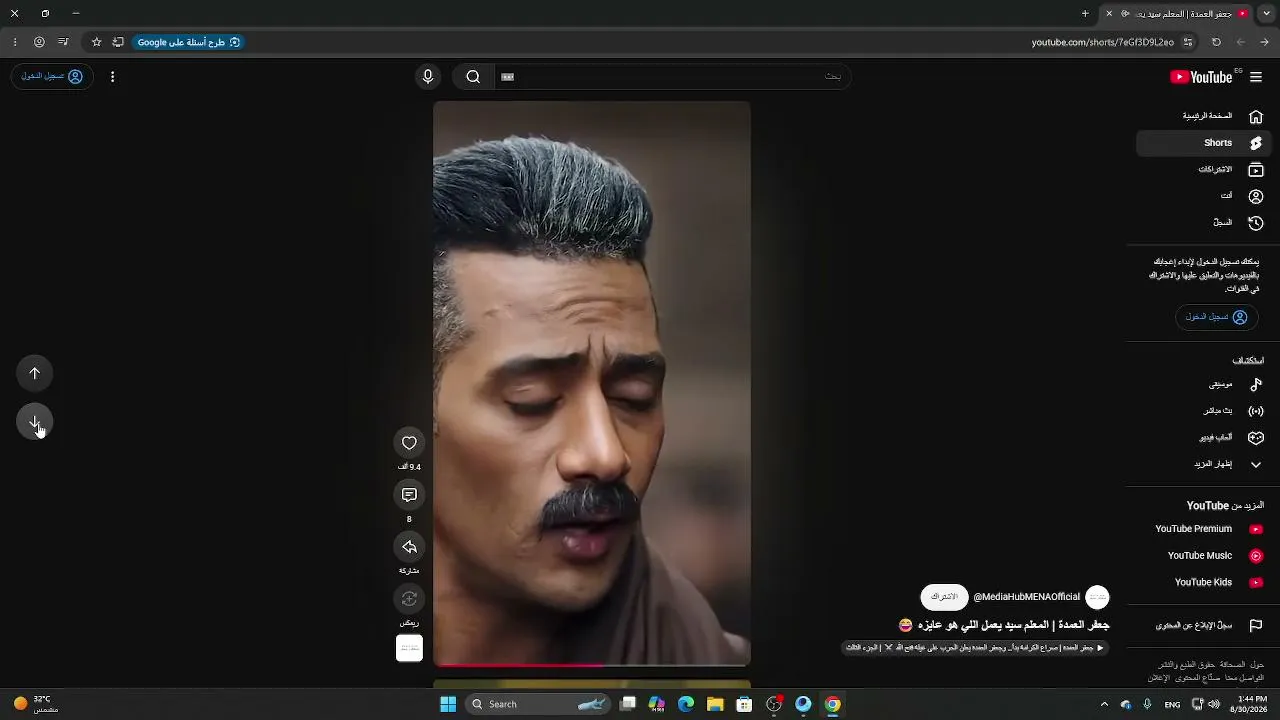Open YouTube Kids link
The image size is (1280, 720).
click(1204, 582)
